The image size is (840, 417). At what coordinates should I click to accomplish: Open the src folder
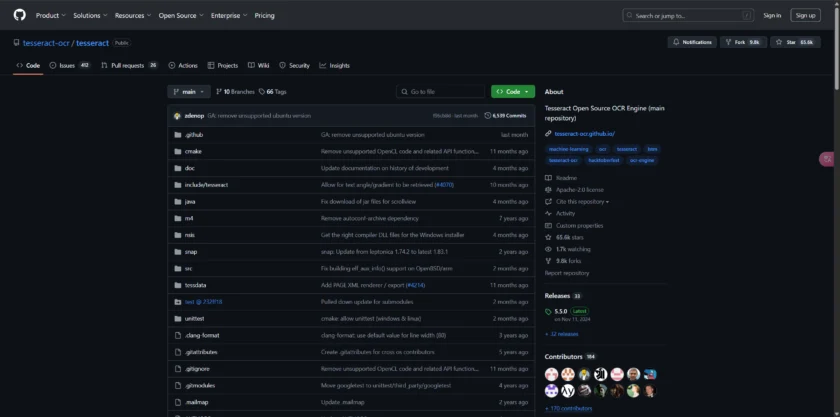[189, 269]
